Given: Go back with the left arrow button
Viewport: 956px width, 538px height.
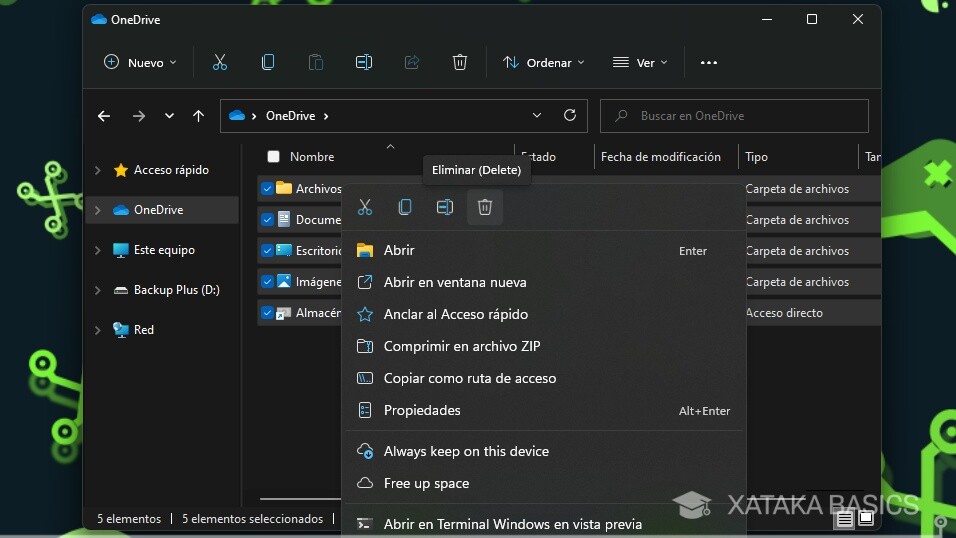Looking at the screenshot, I should point(104,116).
